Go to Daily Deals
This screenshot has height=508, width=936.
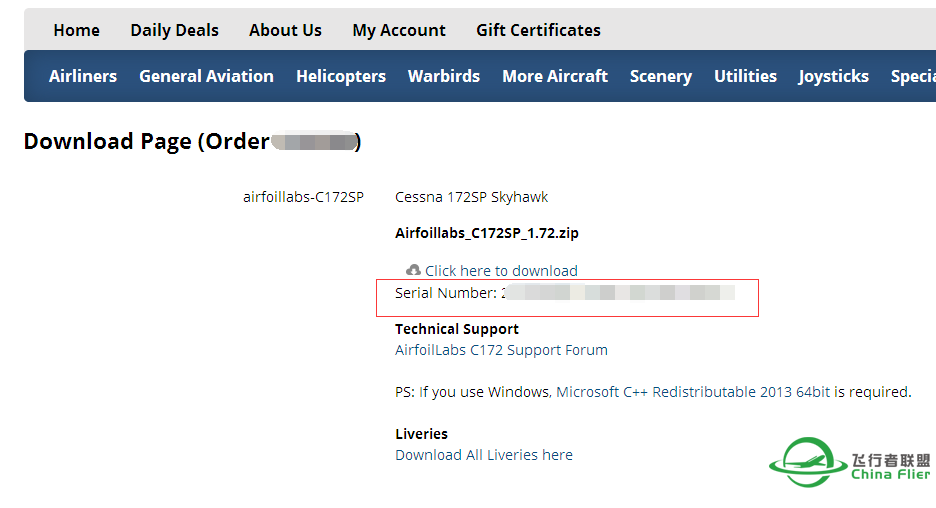174,30
